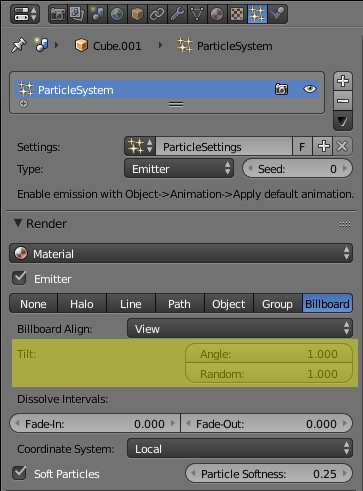
Task: Open the Billboard Align View dropdown
Action: click(240, 329)
